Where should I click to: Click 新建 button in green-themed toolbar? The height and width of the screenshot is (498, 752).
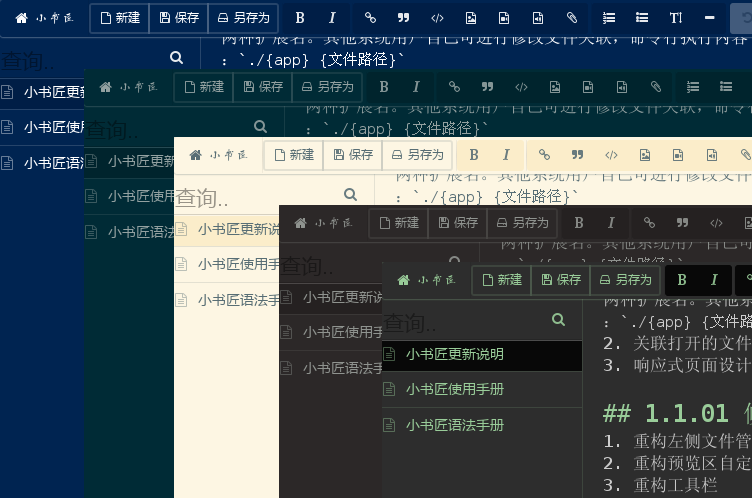[502, 280]
